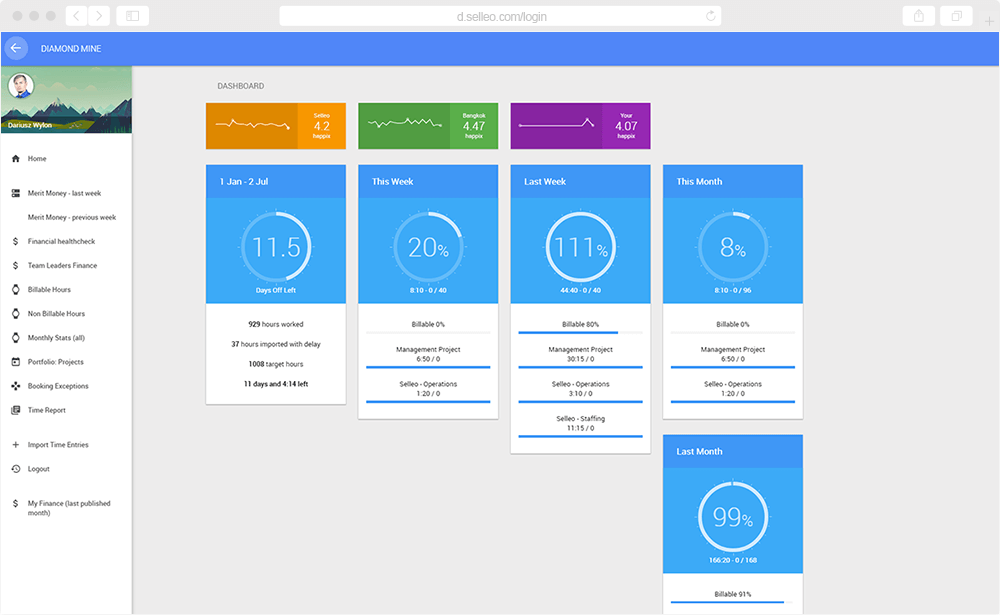Open Home via the house icon
Viewport: 1000px width, 615px height.
[x=16, y=159]
